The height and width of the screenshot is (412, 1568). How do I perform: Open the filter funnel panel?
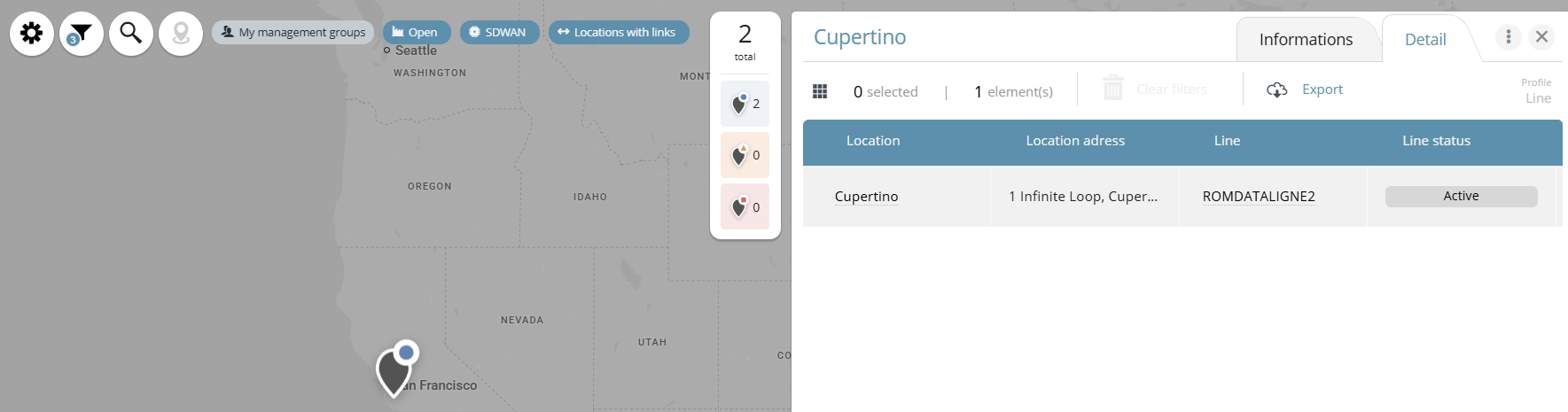82,34
